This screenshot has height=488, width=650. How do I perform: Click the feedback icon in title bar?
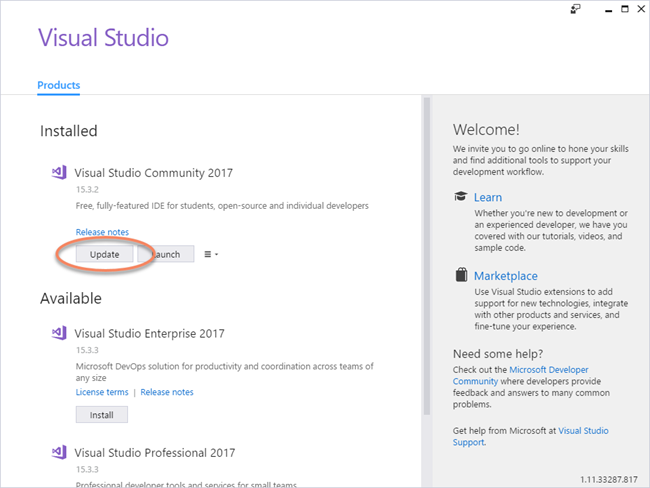[x=575, y=9]
